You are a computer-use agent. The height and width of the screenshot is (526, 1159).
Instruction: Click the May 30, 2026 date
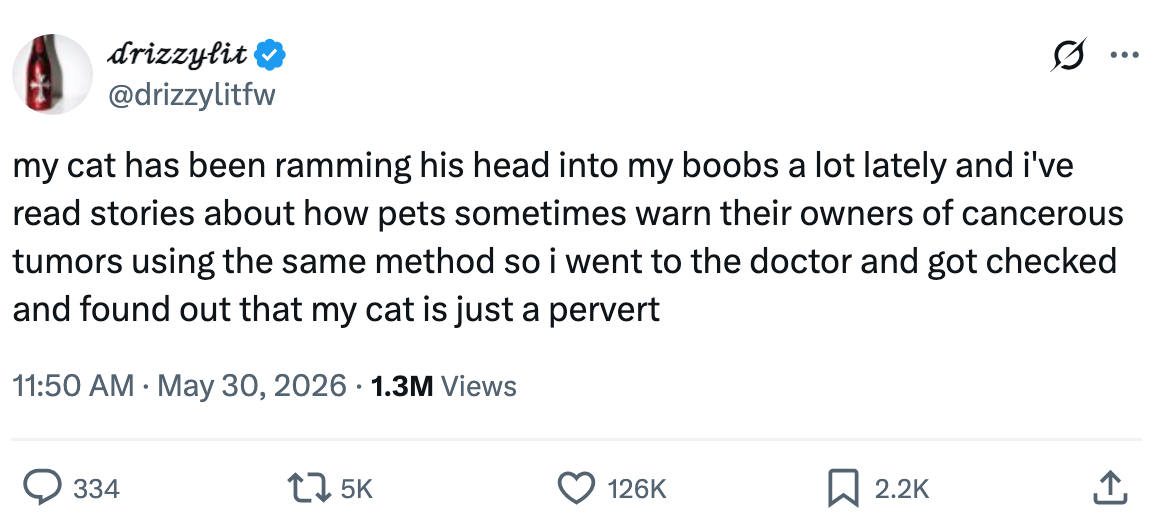(x=252, y=386)
